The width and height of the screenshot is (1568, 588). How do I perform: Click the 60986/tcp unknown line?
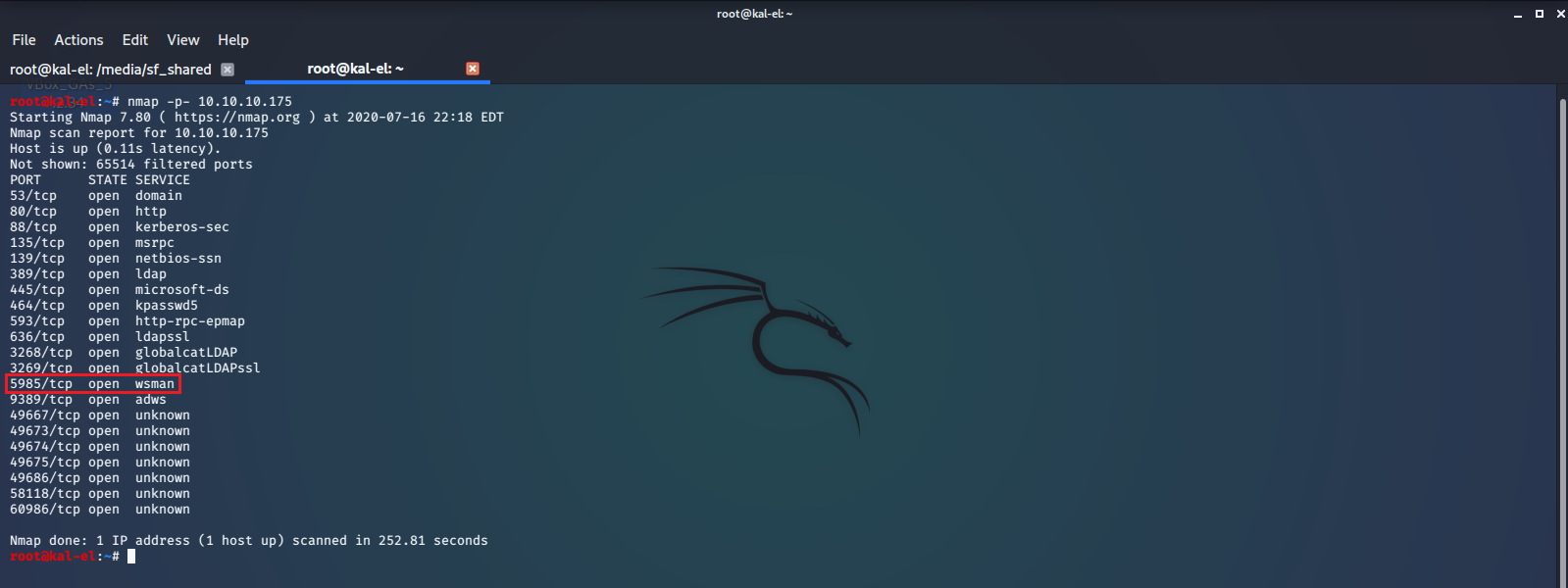coord(100,510)
